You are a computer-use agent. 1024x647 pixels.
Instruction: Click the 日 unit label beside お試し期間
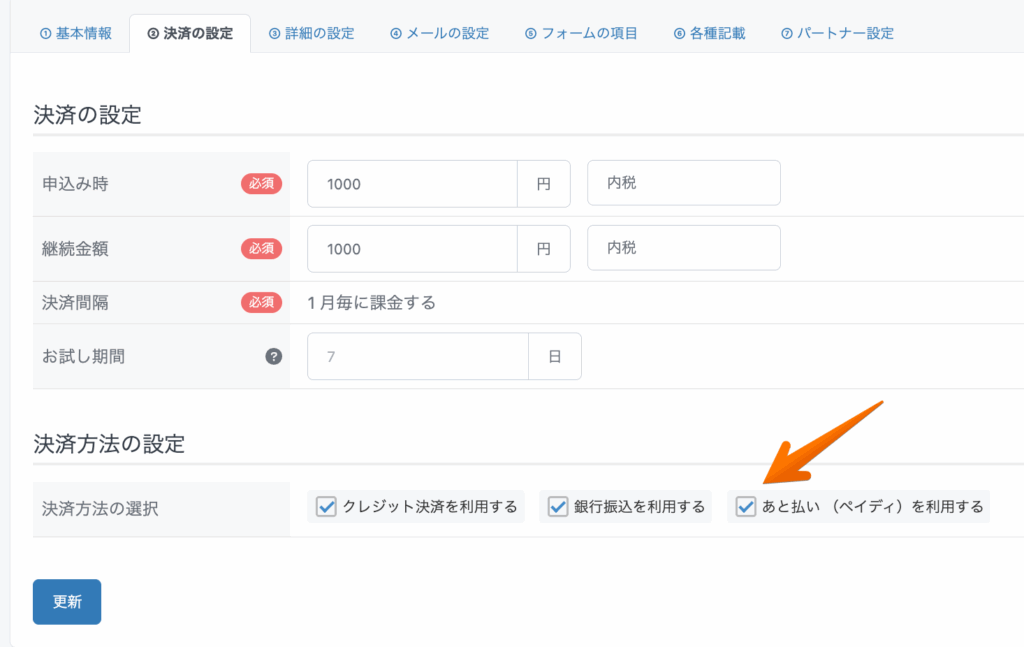click(x=555, y=357)
